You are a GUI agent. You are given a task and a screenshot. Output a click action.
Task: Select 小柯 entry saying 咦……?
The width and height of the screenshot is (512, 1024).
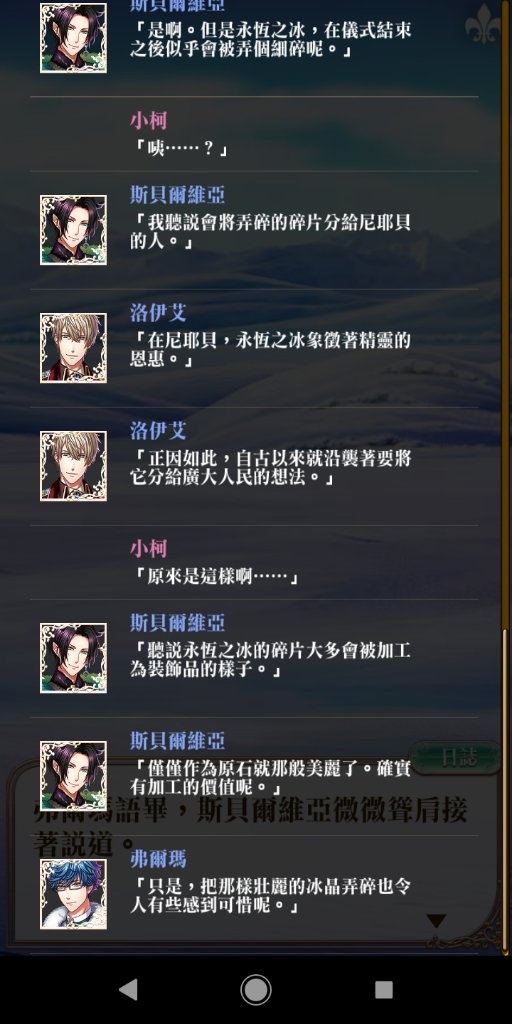tap(254, 135)
